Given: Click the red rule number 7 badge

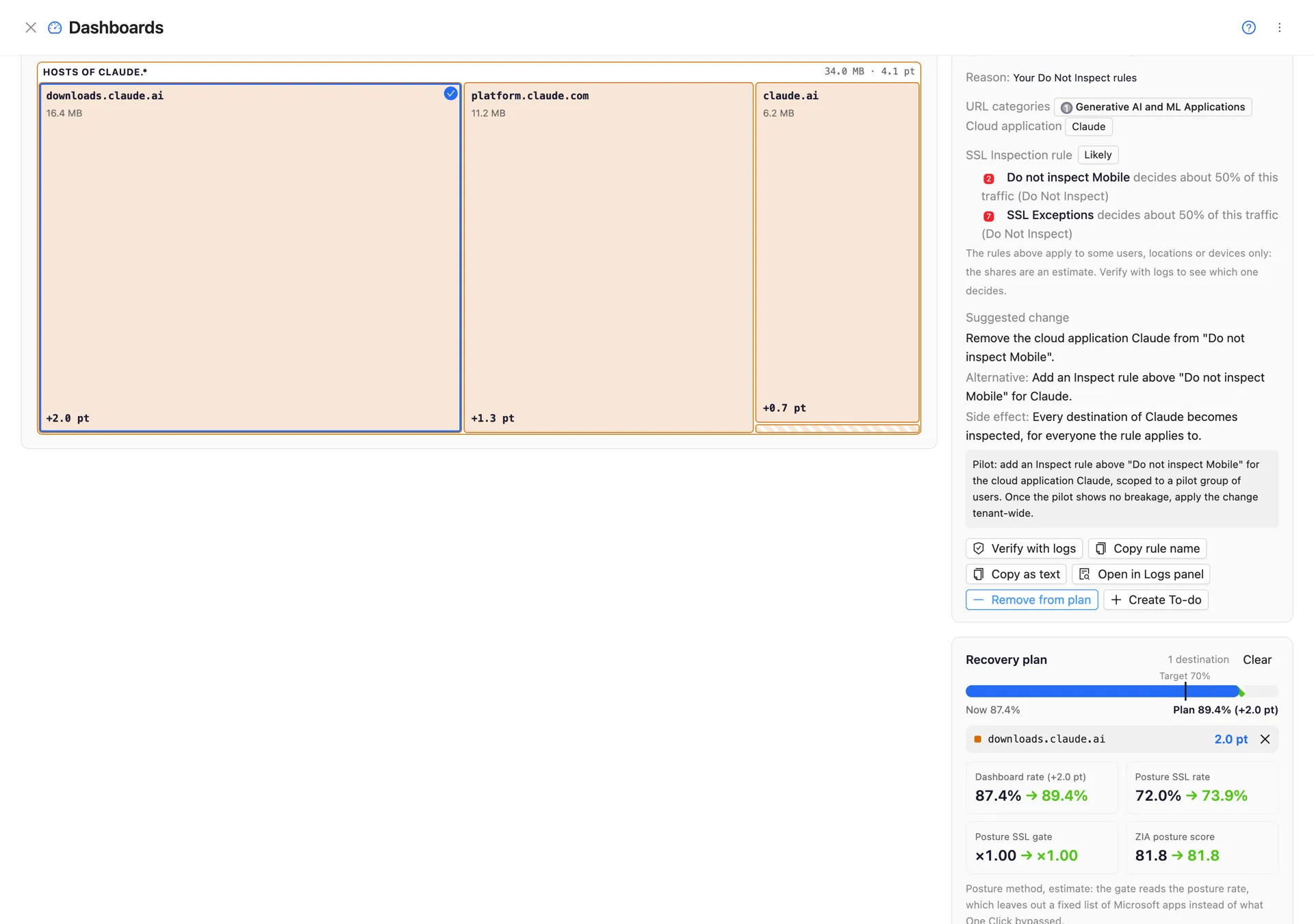Looking at the screenshot, I should (988, 216).
